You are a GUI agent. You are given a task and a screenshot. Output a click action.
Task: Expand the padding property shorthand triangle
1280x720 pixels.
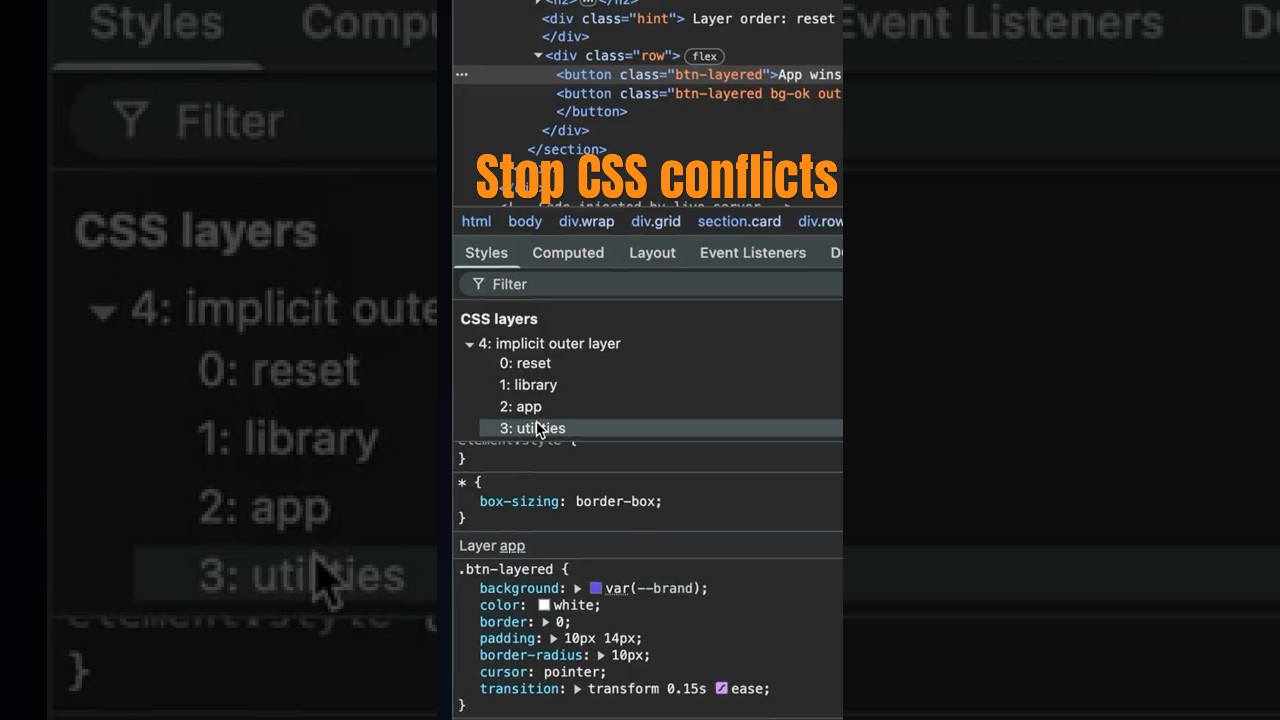[553, 639]
